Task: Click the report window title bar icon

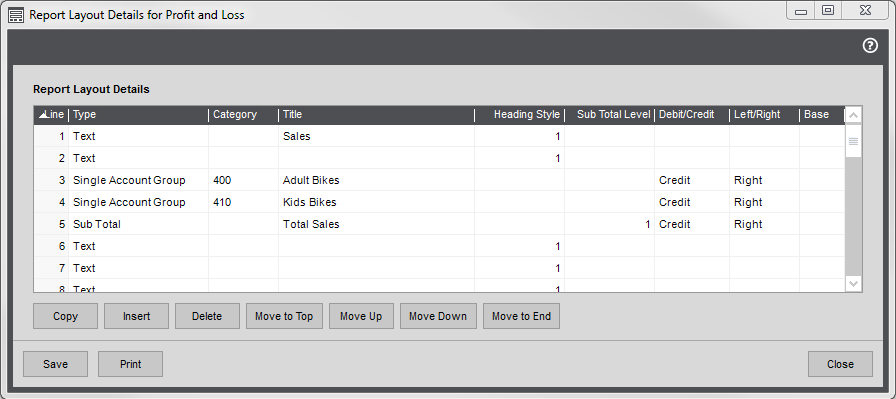Action: tap(16, 15)
